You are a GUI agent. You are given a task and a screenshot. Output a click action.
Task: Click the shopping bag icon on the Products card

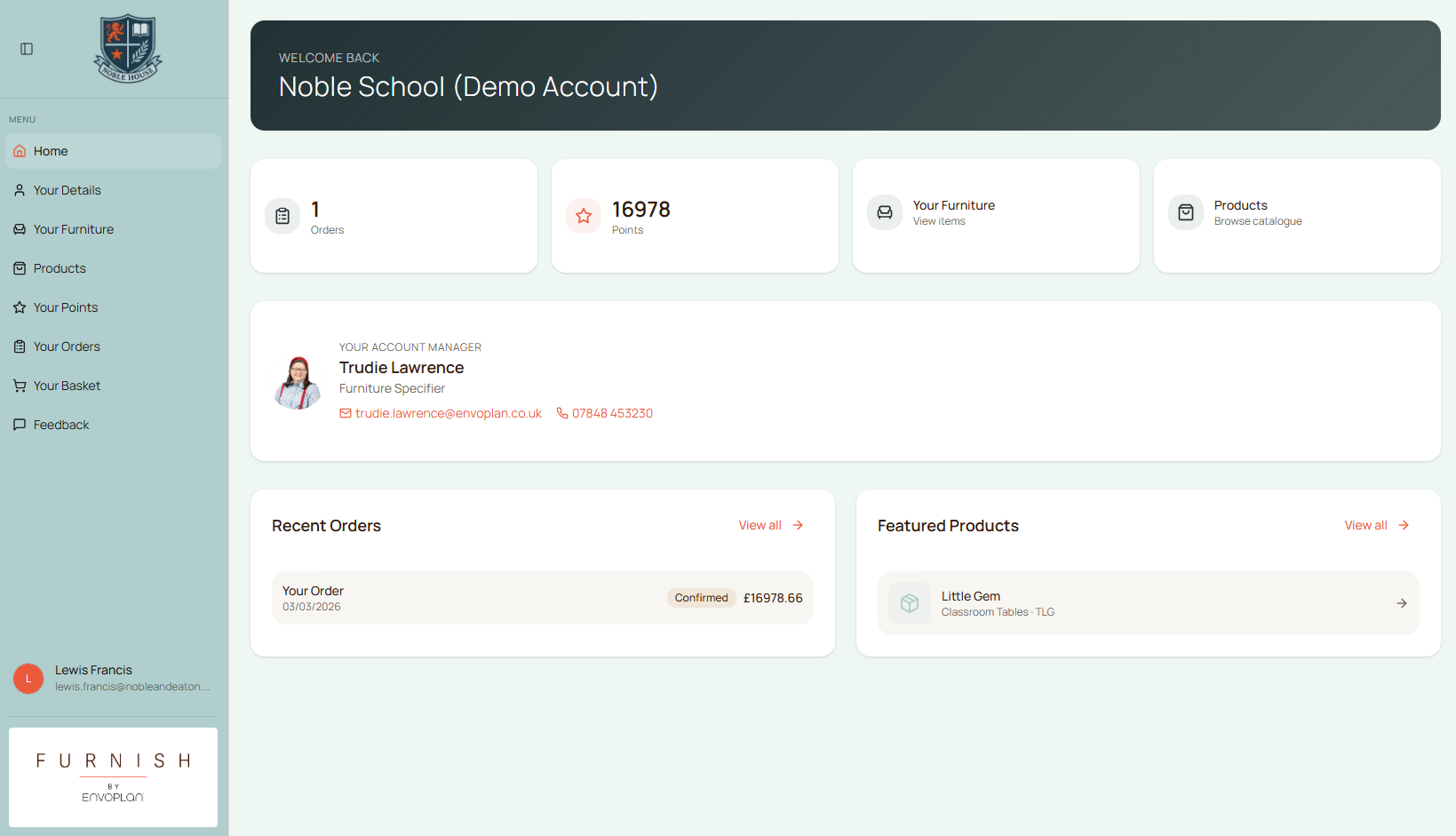click(x=1186, y=212)
